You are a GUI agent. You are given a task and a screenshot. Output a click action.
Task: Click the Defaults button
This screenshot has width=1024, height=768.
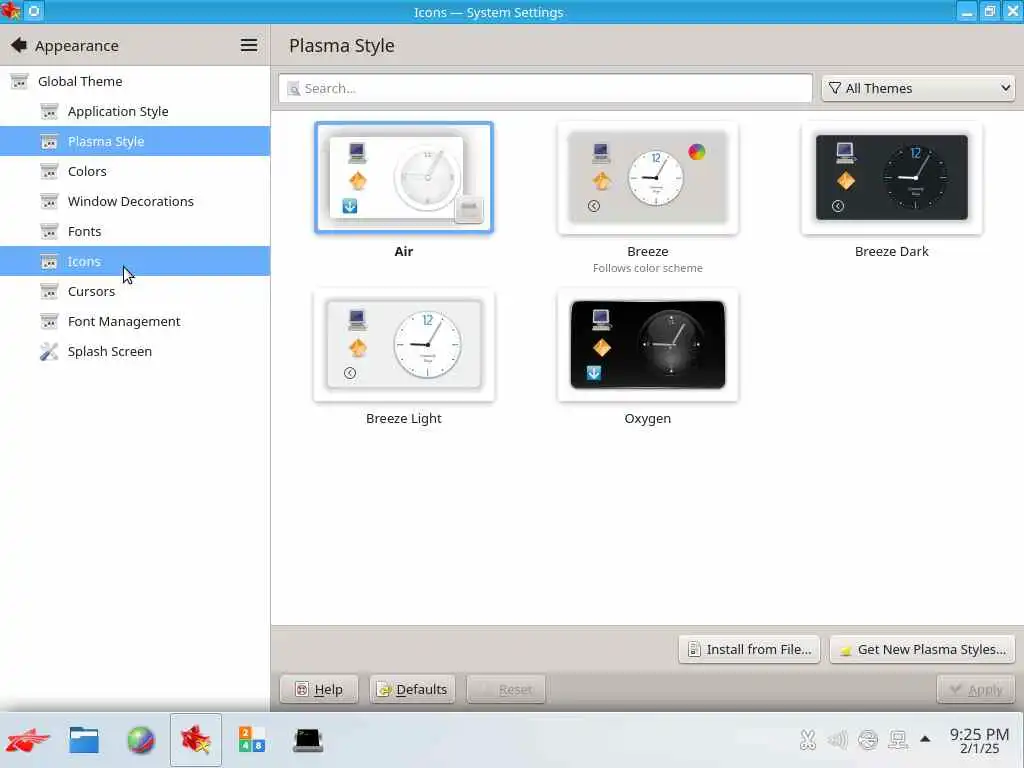(x=412, y=689)
